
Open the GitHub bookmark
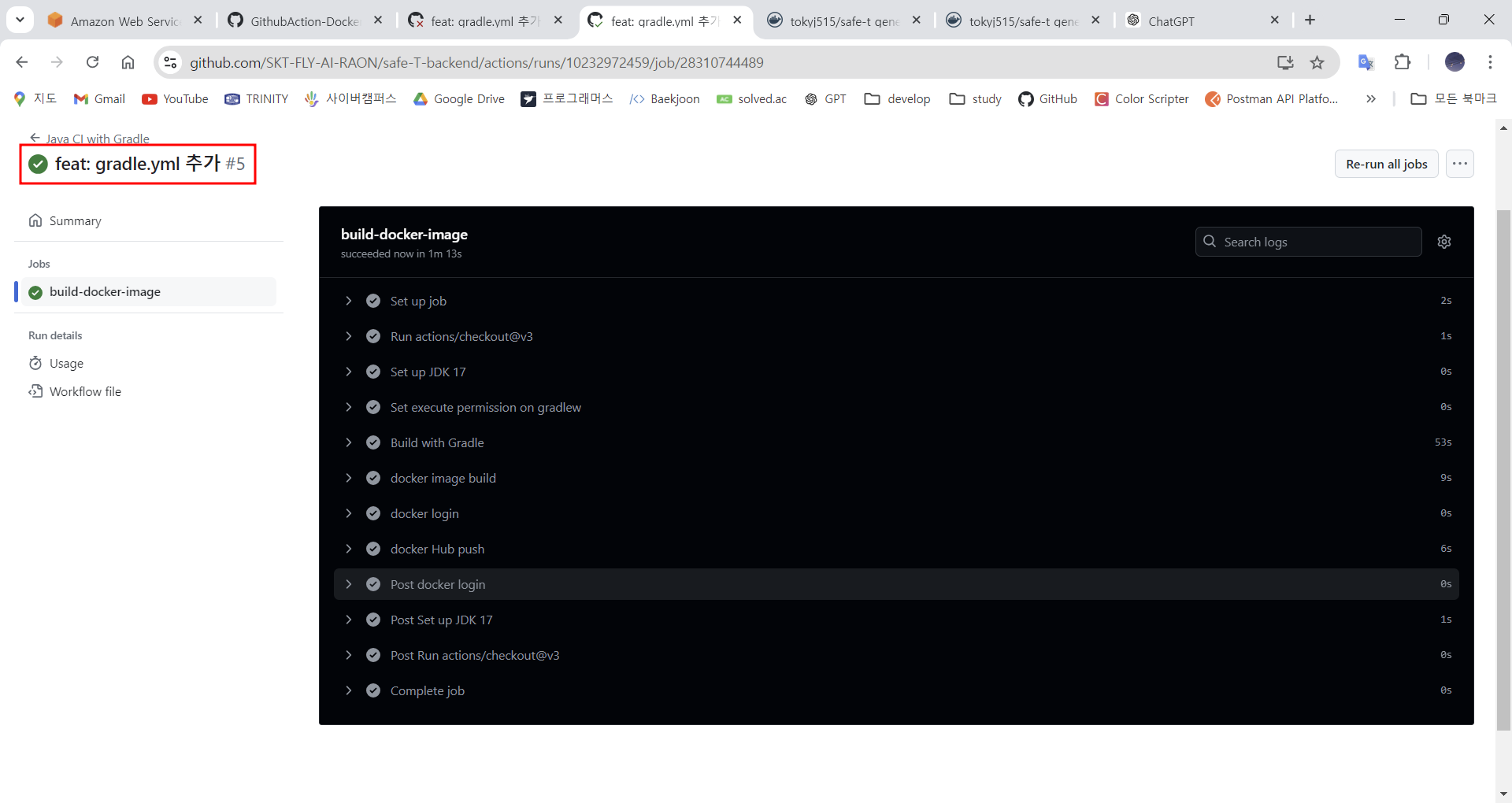point(1047,98)
